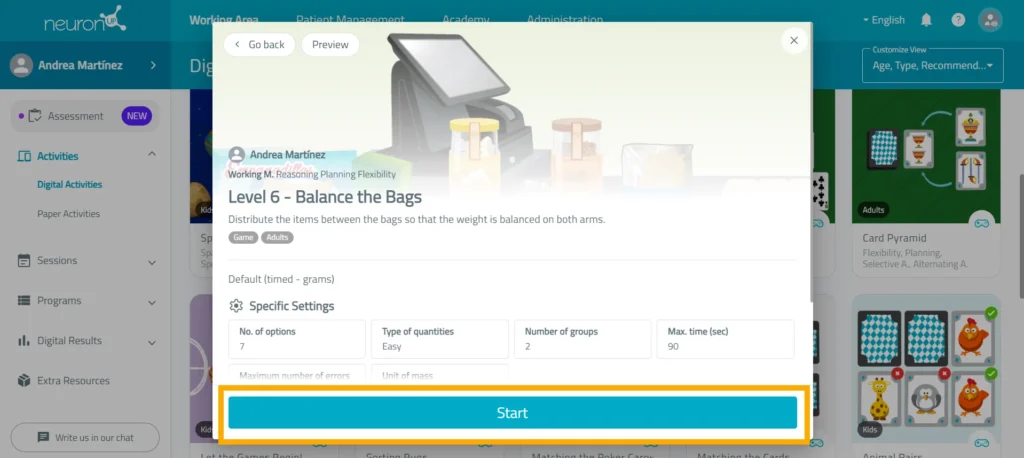Start the Balance the Bags activity
The image size is (1024, 458).
pyautogui.click(x=513, y=413)
